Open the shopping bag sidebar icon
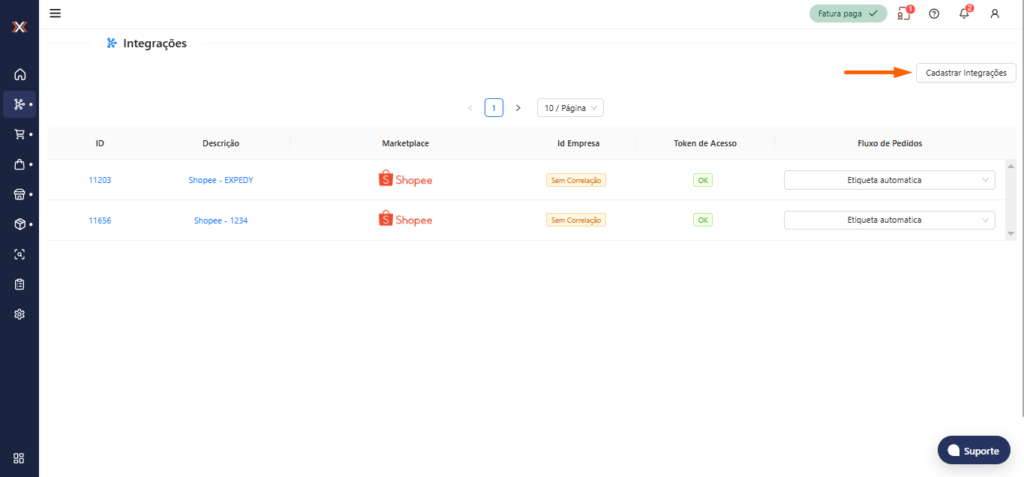This screenshot has height=477, width=1024. (19, 164)
